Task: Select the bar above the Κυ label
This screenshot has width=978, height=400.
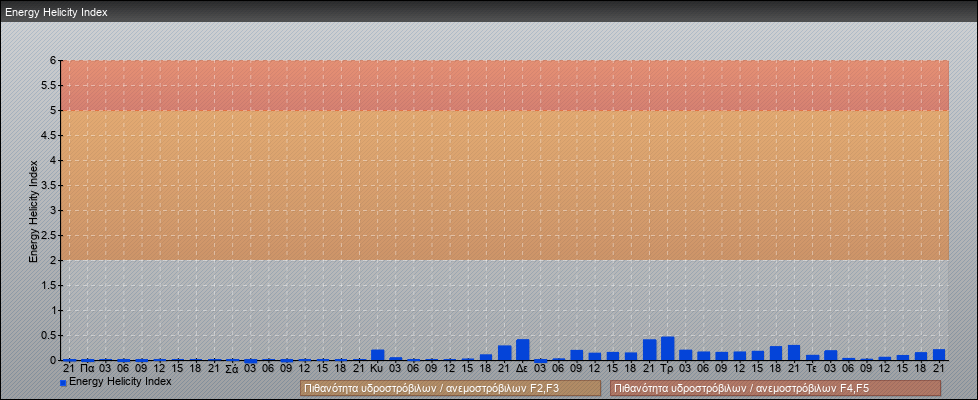Action: [377, 355]
